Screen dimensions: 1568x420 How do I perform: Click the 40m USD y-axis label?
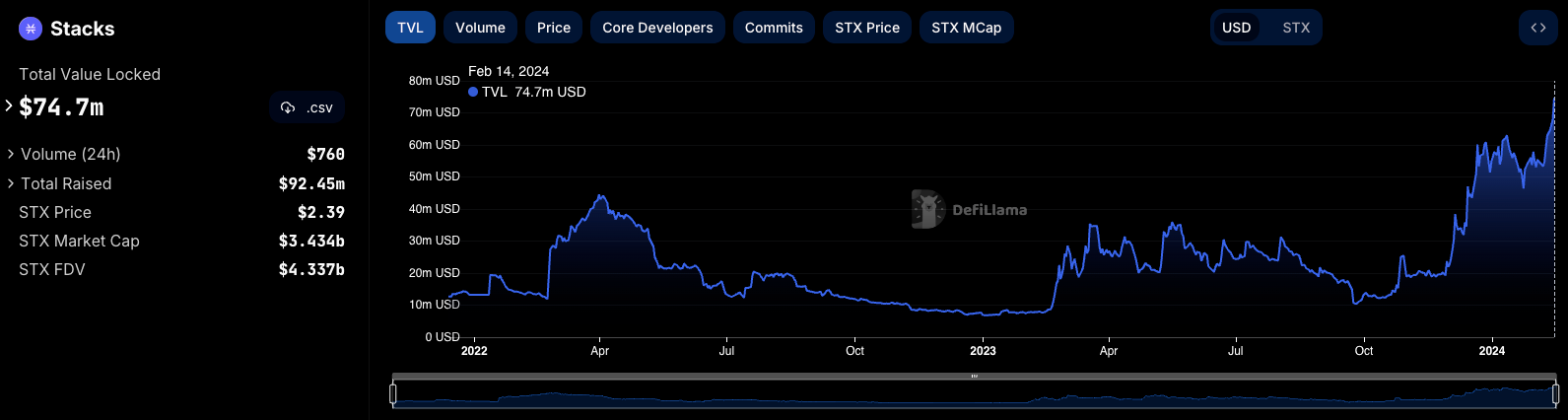point(435,209)
